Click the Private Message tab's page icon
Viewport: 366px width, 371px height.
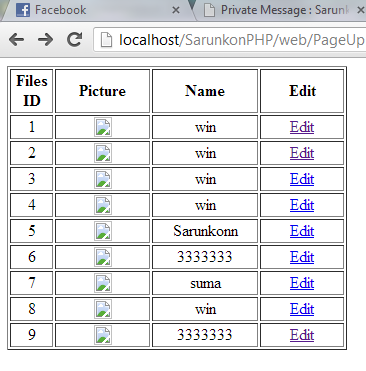pos(209,10)
